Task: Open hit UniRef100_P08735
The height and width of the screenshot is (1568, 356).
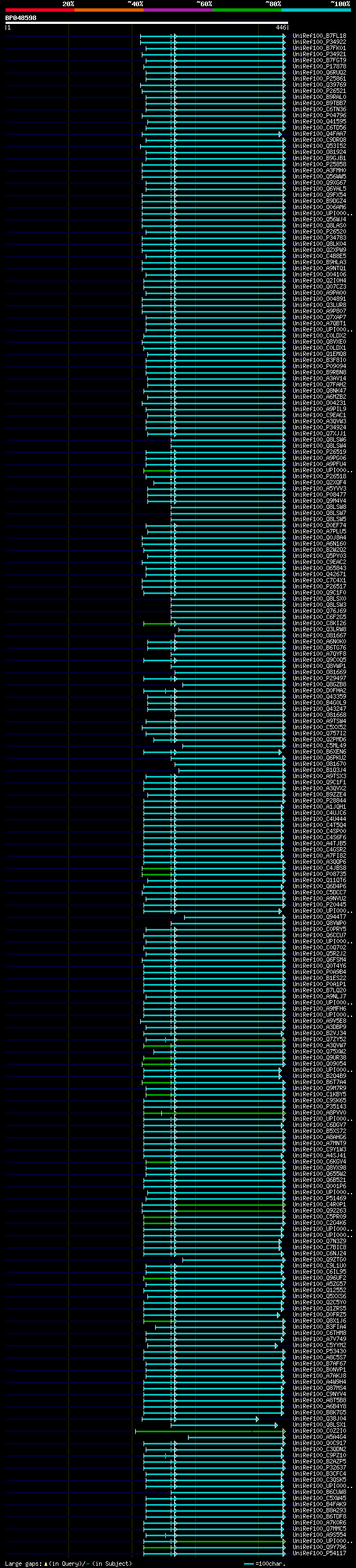Action: [x=319, y=874]
